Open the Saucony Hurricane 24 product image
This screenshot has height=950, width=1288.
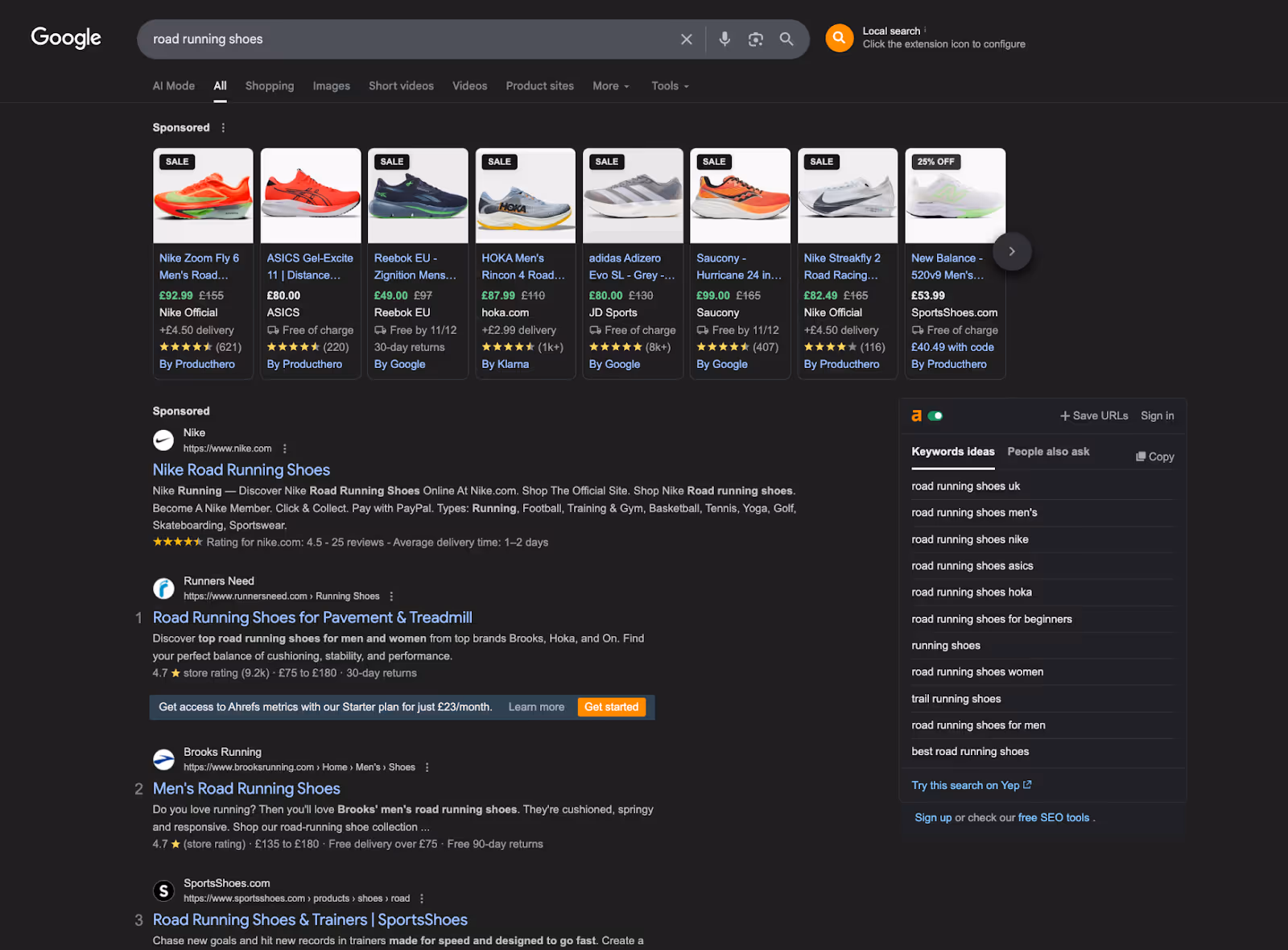coord(741,196)
